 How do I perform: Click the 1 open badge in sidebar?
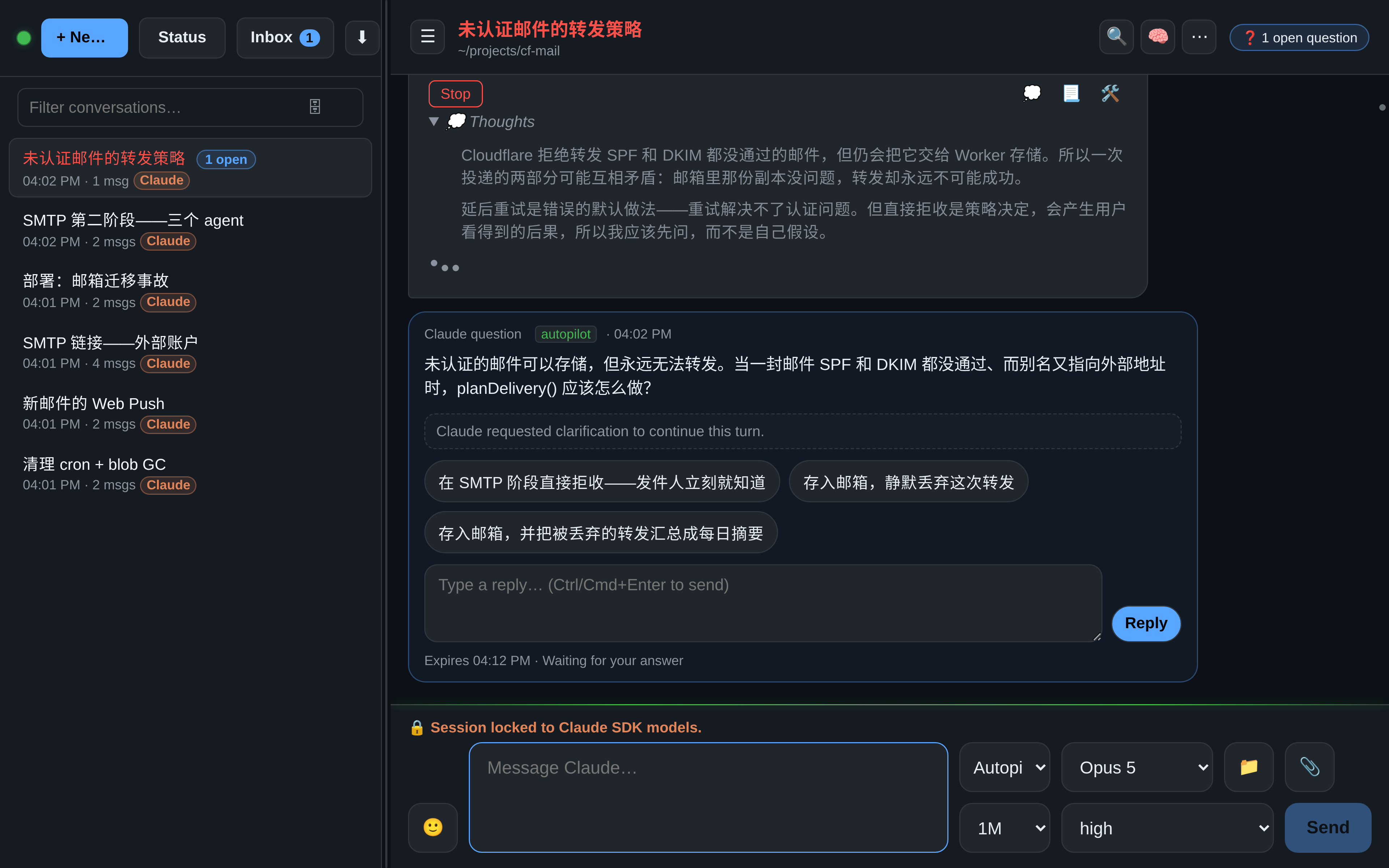(226, 159)
